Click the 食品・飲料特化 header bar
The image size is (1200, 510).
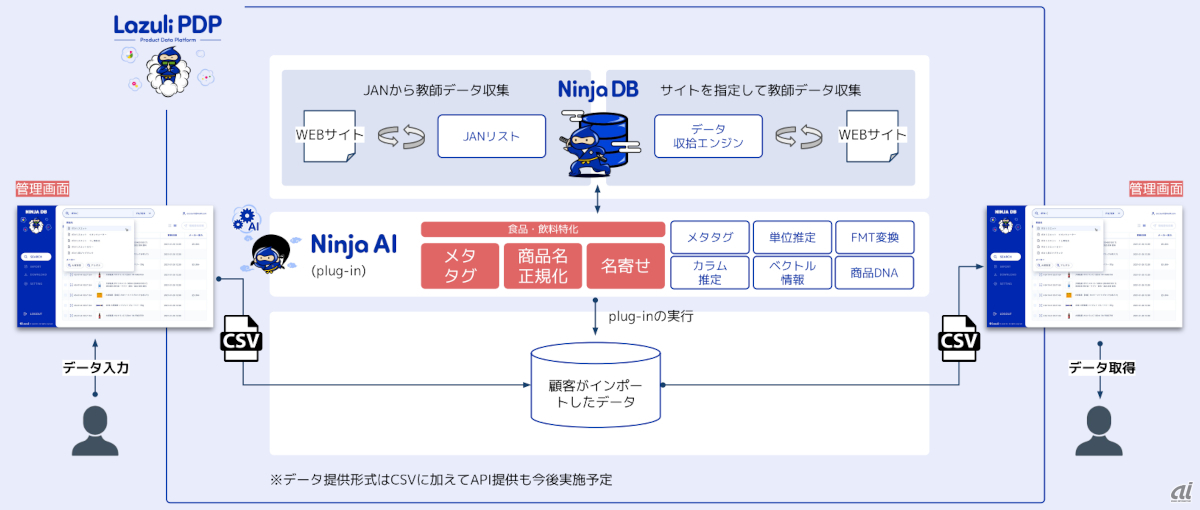click(x=543, y=229)
